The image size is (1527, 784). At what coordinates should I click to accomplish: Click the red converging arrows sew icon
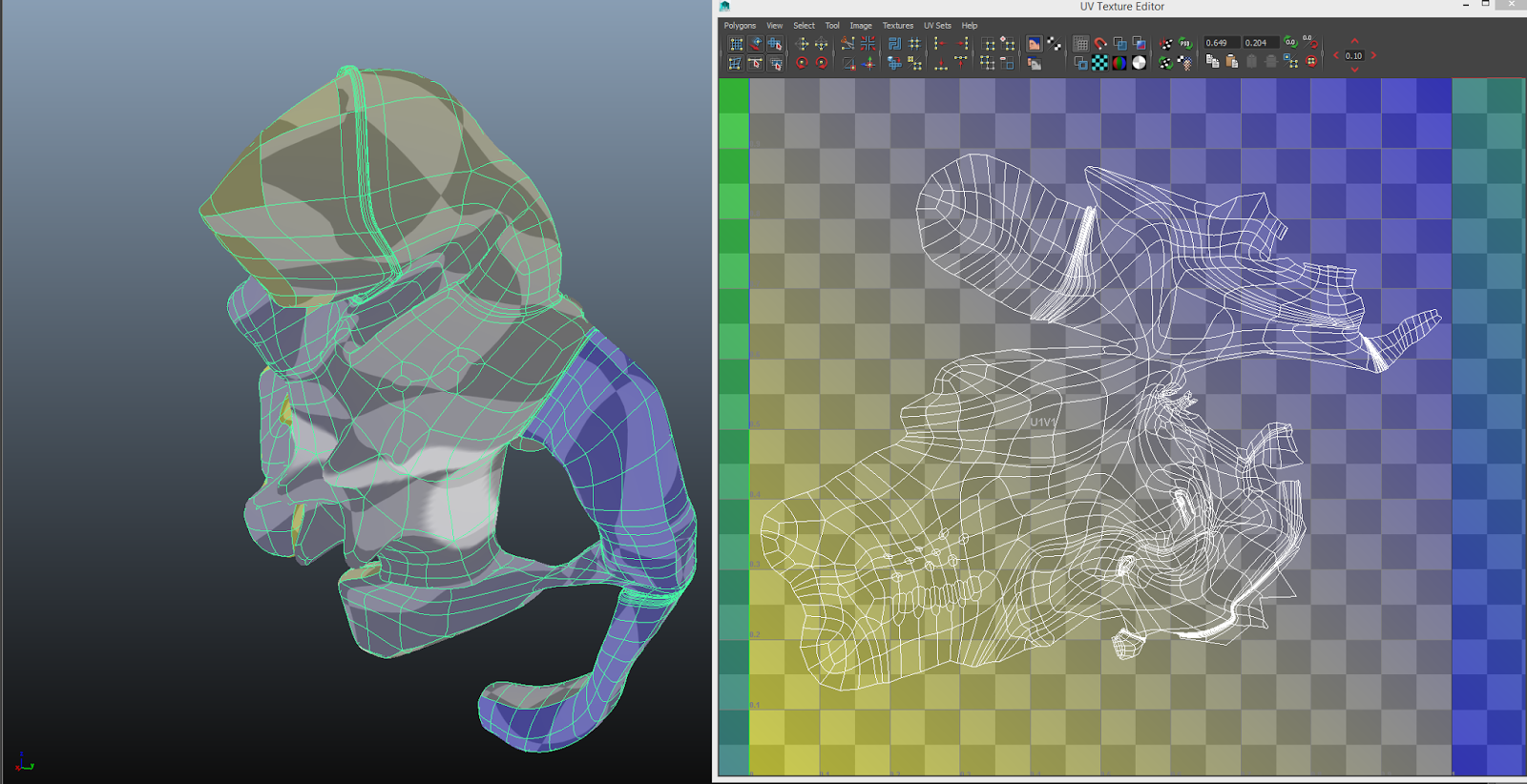pos(868,43)
